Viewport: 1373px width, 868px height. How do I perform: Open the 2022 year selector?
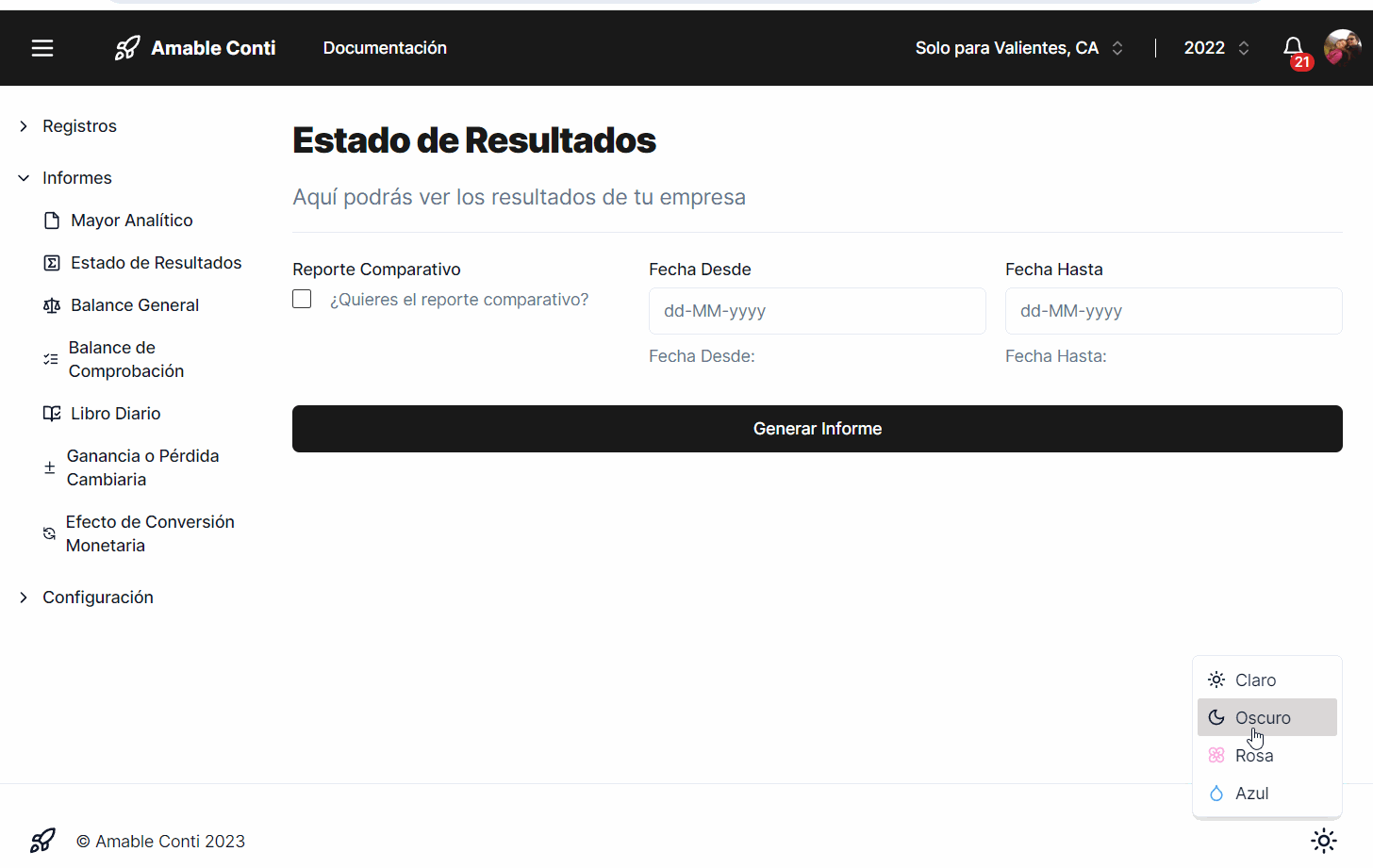click(x=1216, y=48)
